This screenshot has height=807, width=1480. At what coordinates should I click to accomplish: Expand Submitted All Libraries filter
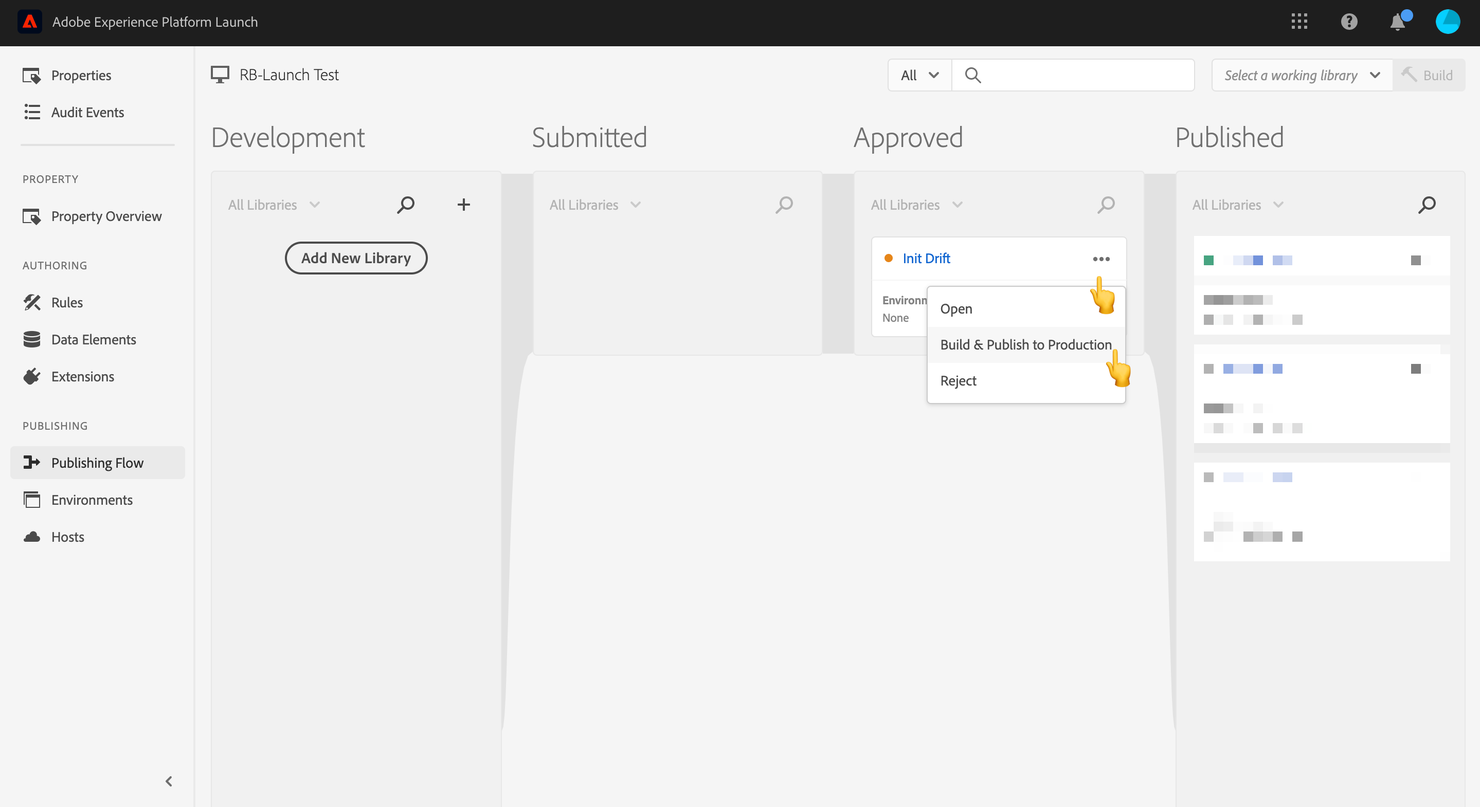pos(595,205)
